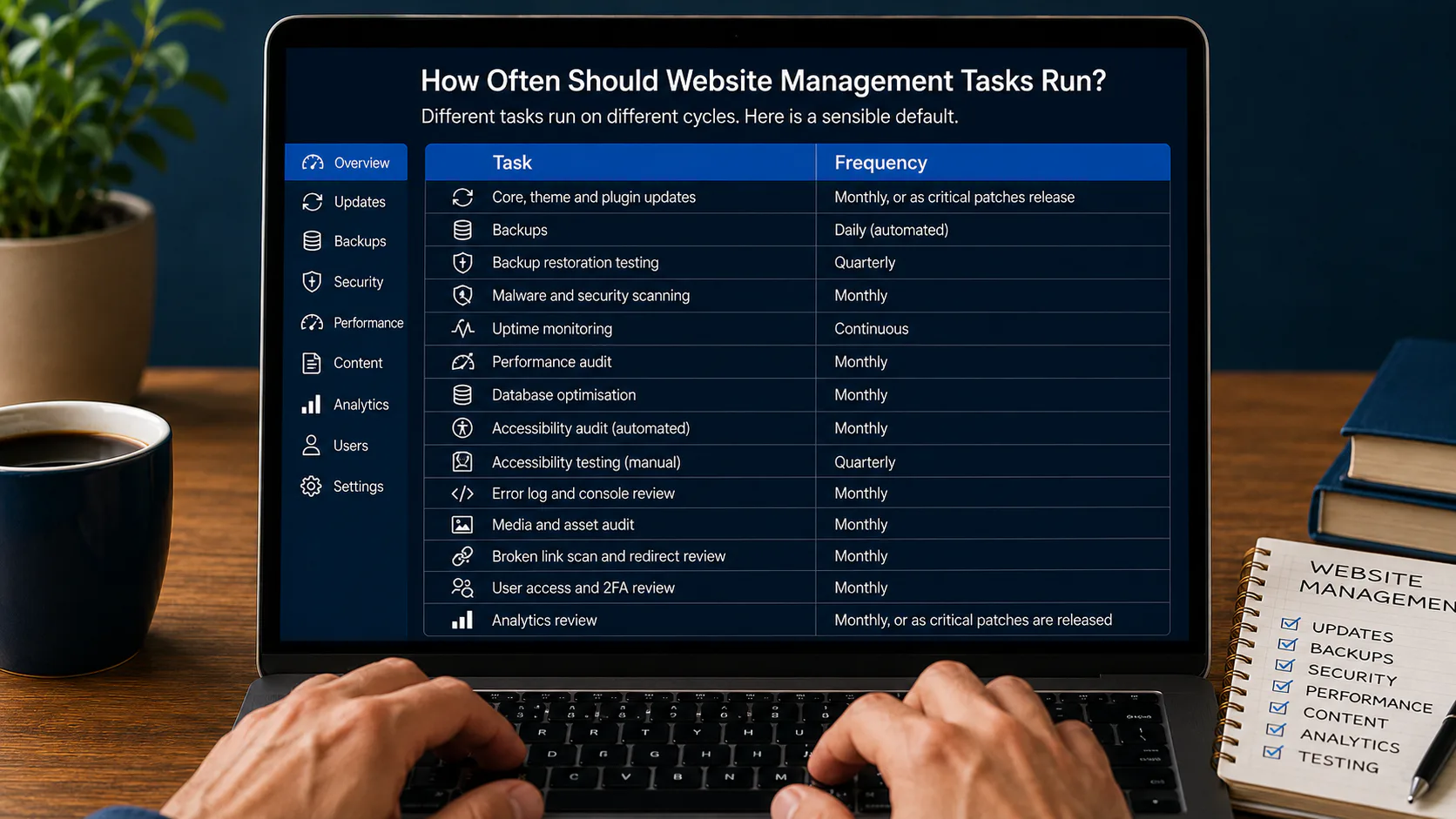Image resolution: width=1456 pixels, height=819 pixels.
Task: Click the Analytics bar chart icon in sidebar
Action: 311,405
